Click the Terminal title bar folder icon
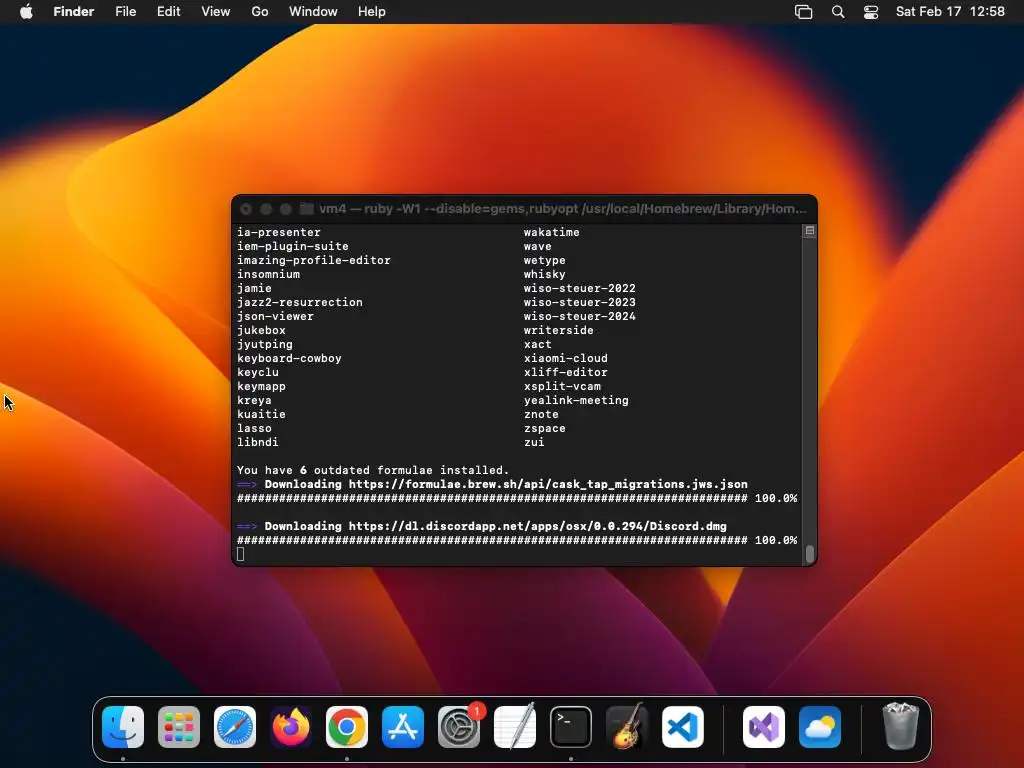The image size is (1024, 768). 306,209
